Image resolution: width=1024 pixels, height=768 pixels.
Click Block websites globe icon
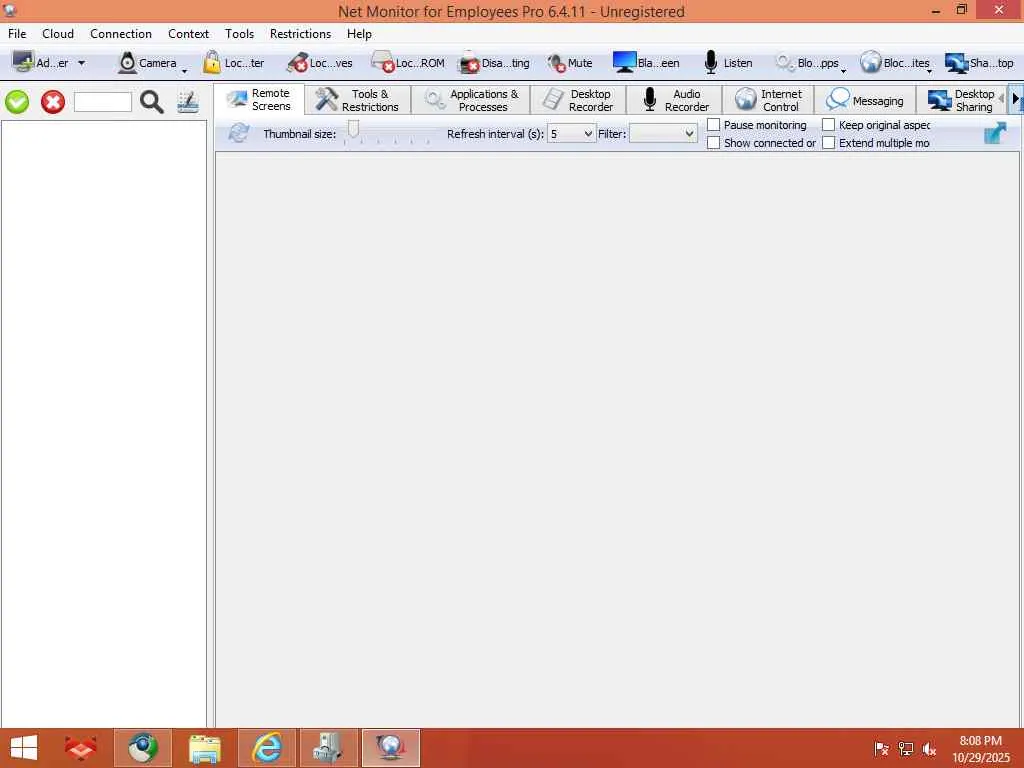pyautogui.click(x=871, y=63)
